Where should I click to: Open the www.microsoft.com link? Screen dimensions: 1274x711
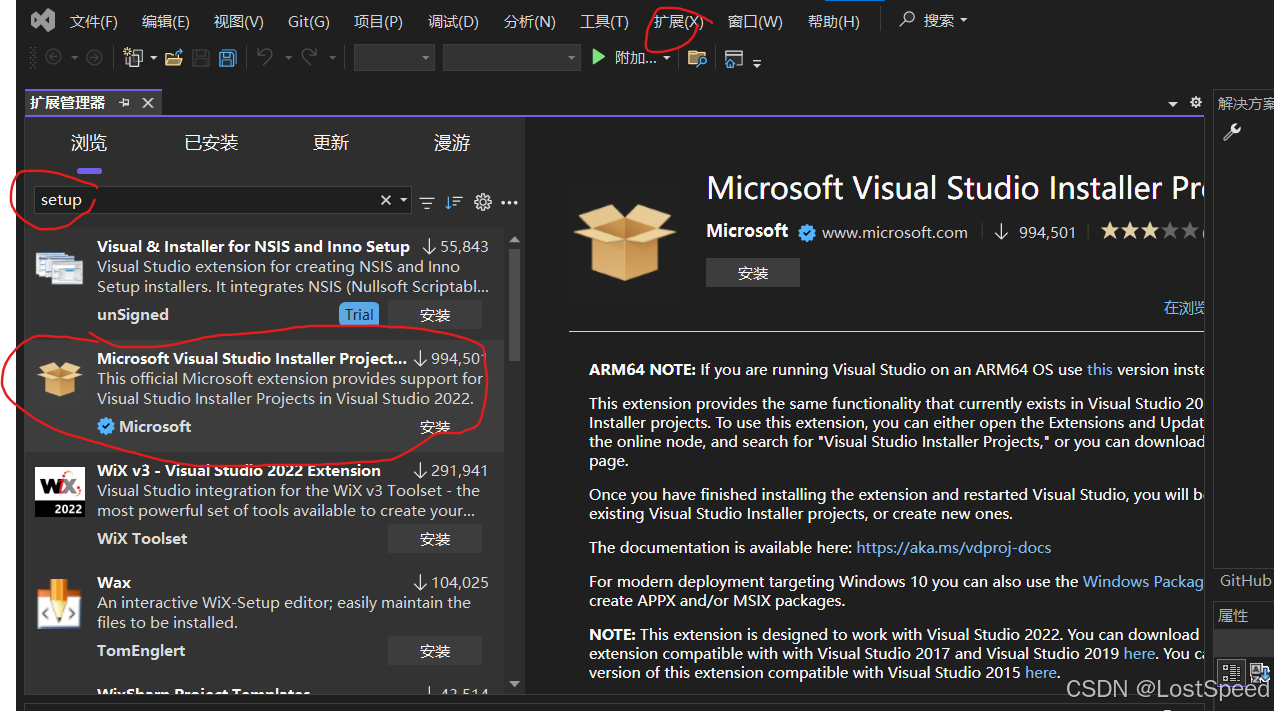point(895,232)
